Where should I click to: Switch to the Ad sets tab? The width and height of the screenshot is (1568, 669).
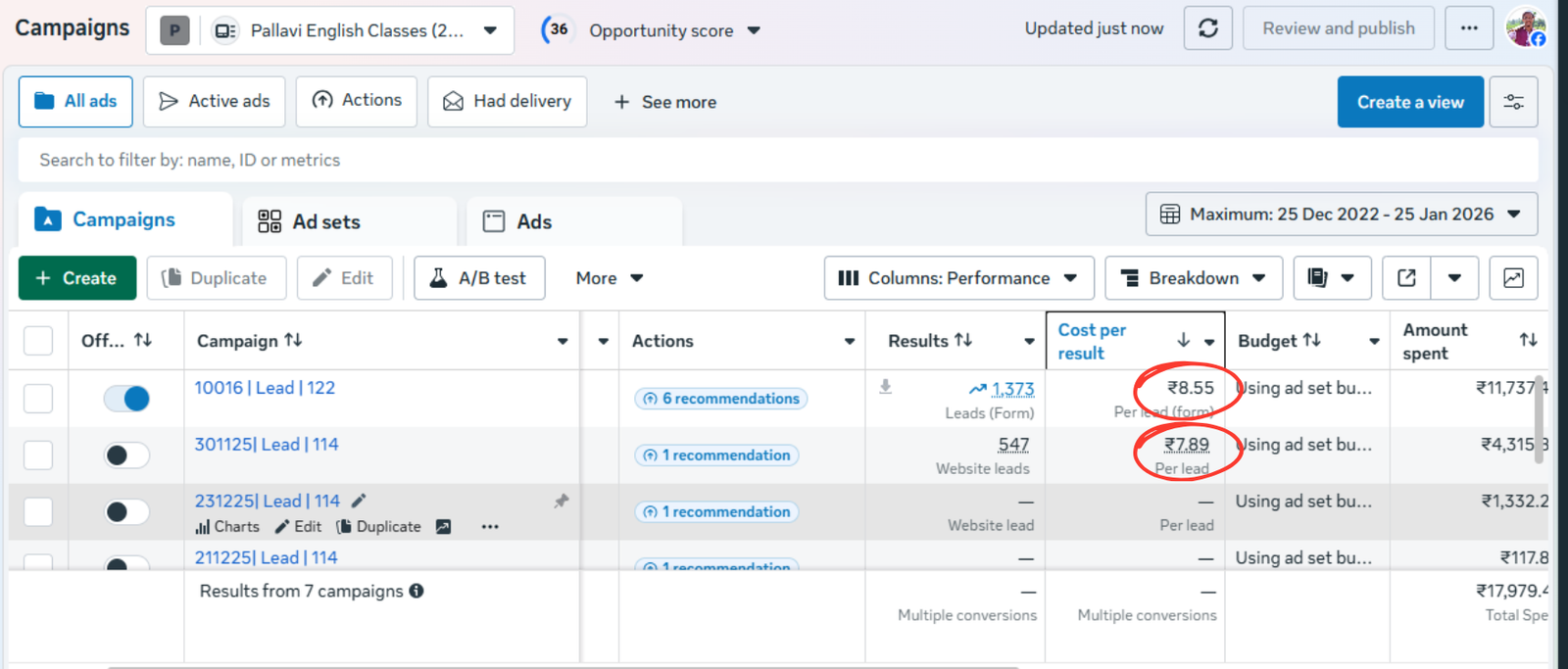coord(349,221)
